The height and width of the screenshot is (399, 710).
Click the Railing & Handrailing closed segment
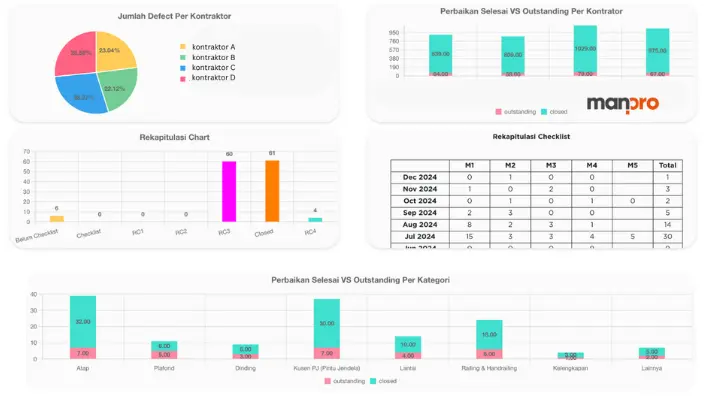click(489, 335)
